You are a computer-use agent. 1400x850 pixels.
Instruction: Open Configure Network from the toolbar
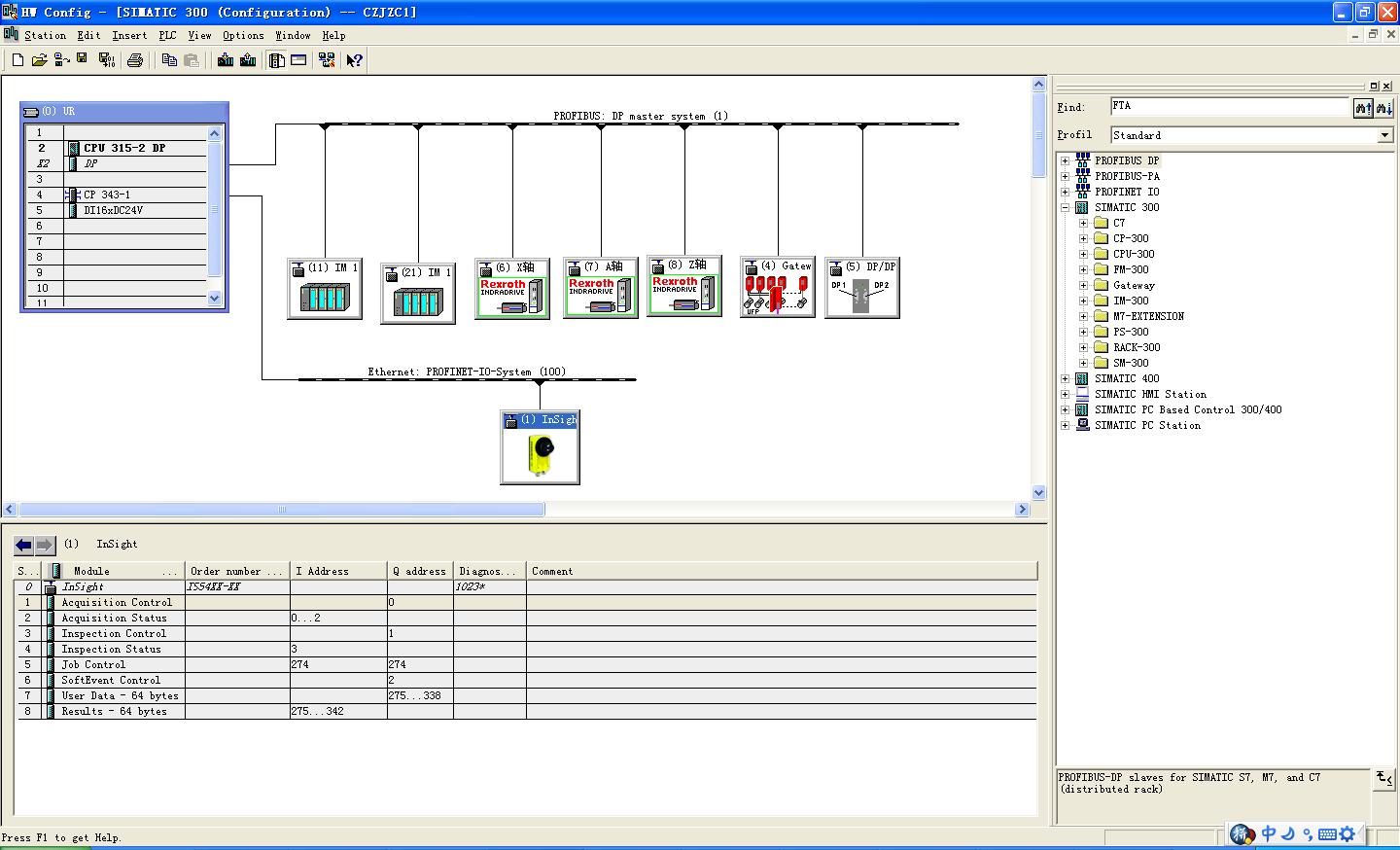pos(327,60)
